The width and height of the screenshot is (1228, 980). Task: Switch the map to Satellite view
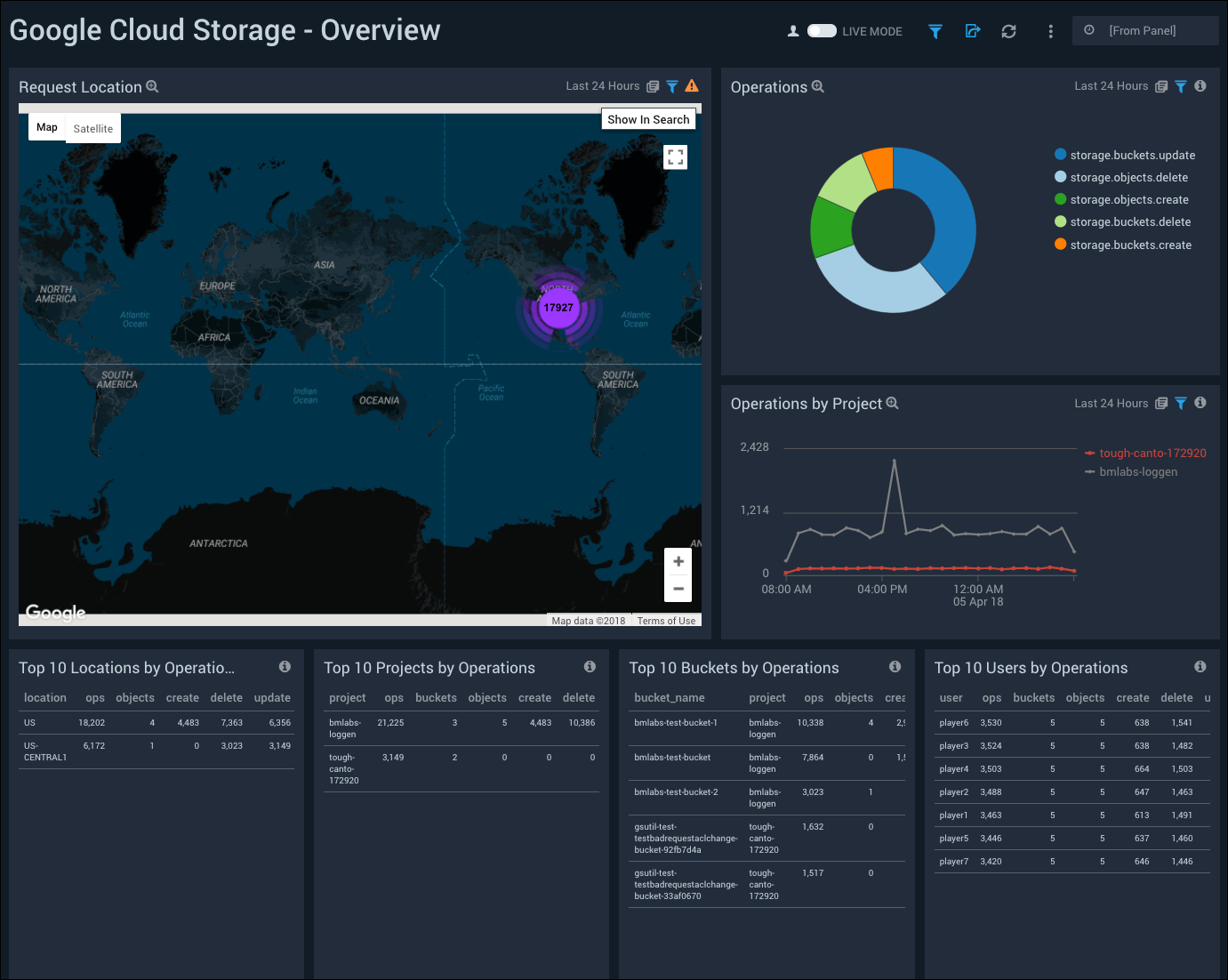pos(93,129)
